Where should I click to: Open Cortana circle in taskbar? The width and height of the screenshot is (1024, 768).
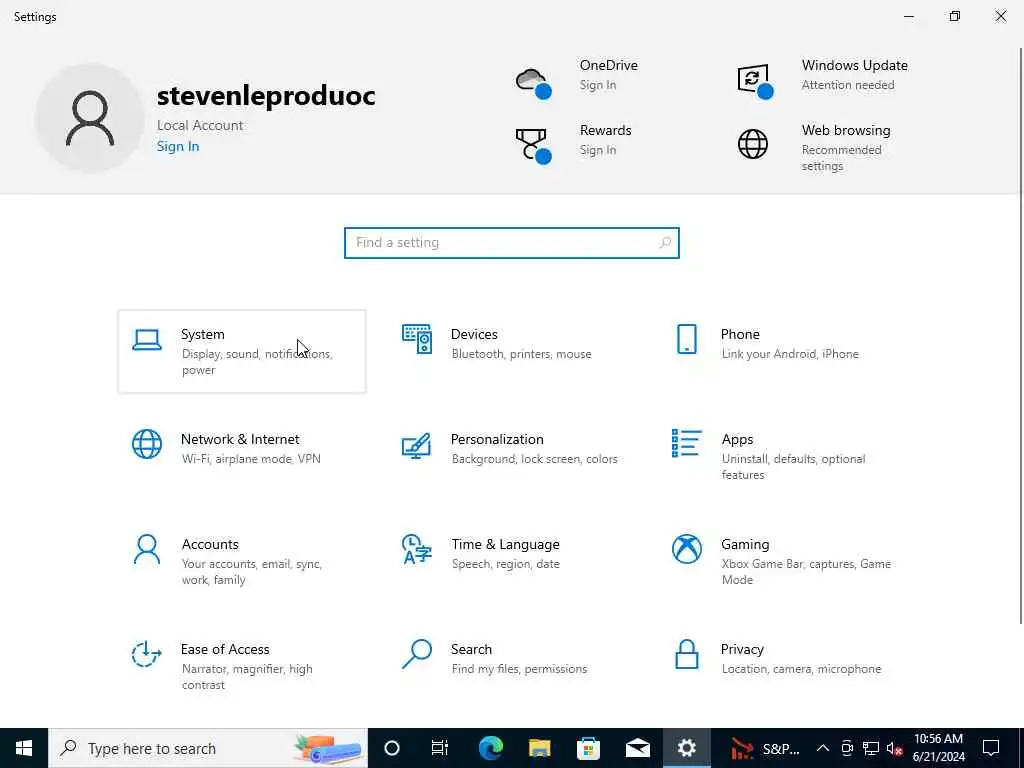pos(392,748)
